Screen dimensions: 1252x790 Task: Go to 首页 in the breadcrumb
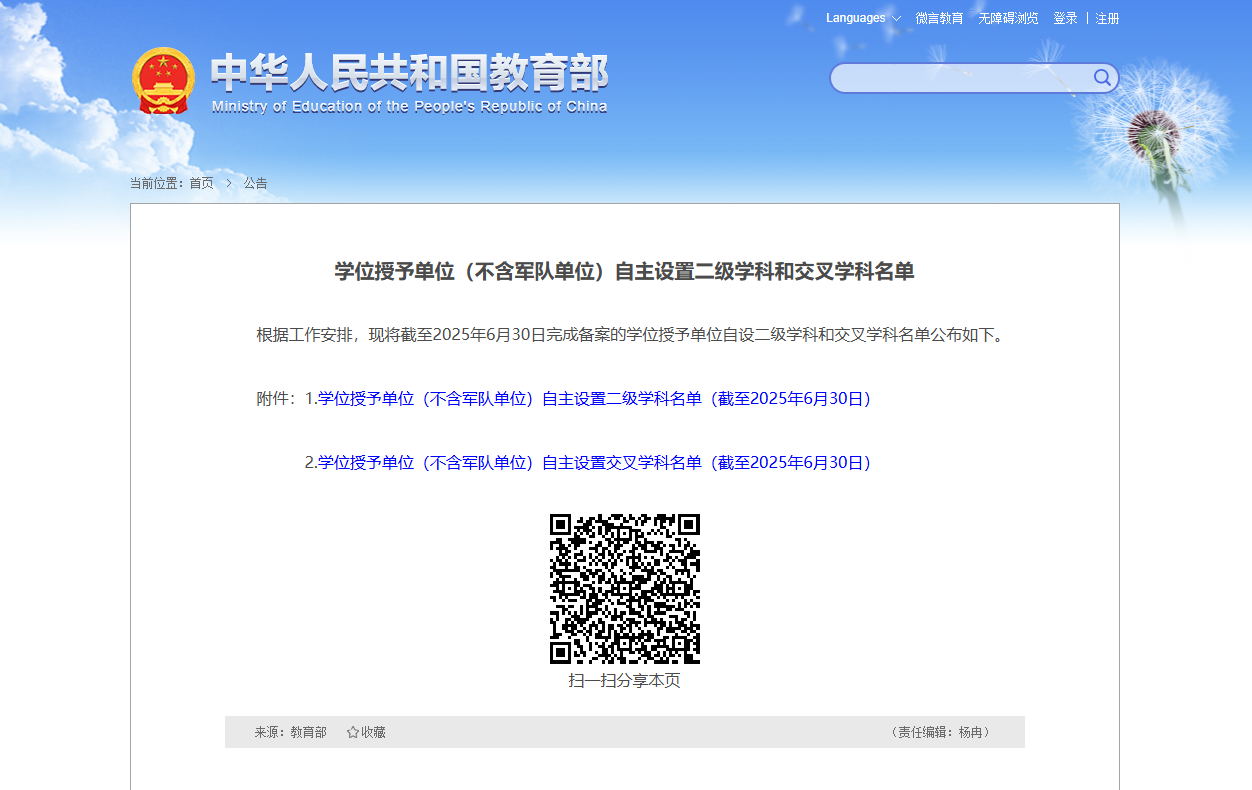coord(201,183)
